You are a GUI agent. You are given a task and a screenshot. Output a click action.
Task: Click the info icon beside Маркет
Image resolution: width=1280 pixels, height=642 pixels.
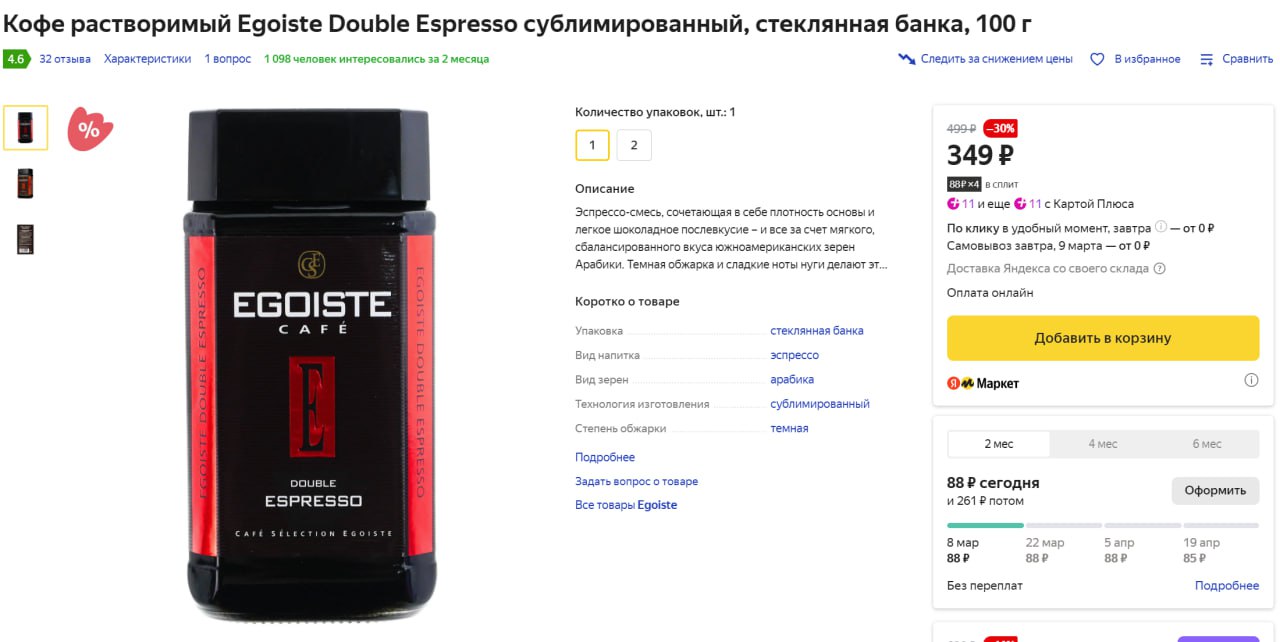1251,381
